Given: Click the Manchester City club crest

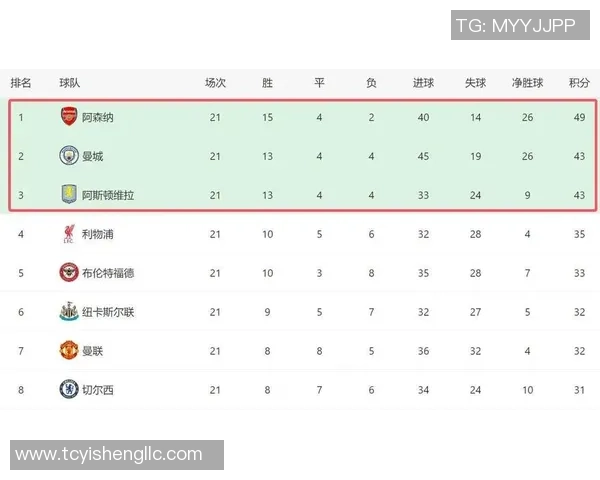Looking at the screenshot, I should click(68, 156).
